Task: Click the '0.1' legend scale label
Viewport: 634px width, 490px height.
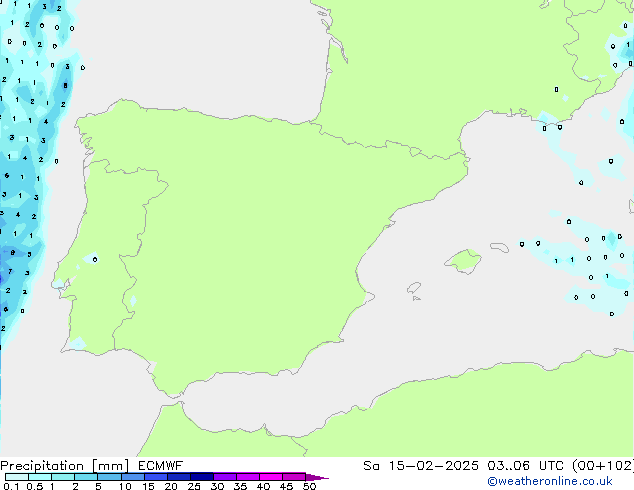Action: click(x=11, y=486)
